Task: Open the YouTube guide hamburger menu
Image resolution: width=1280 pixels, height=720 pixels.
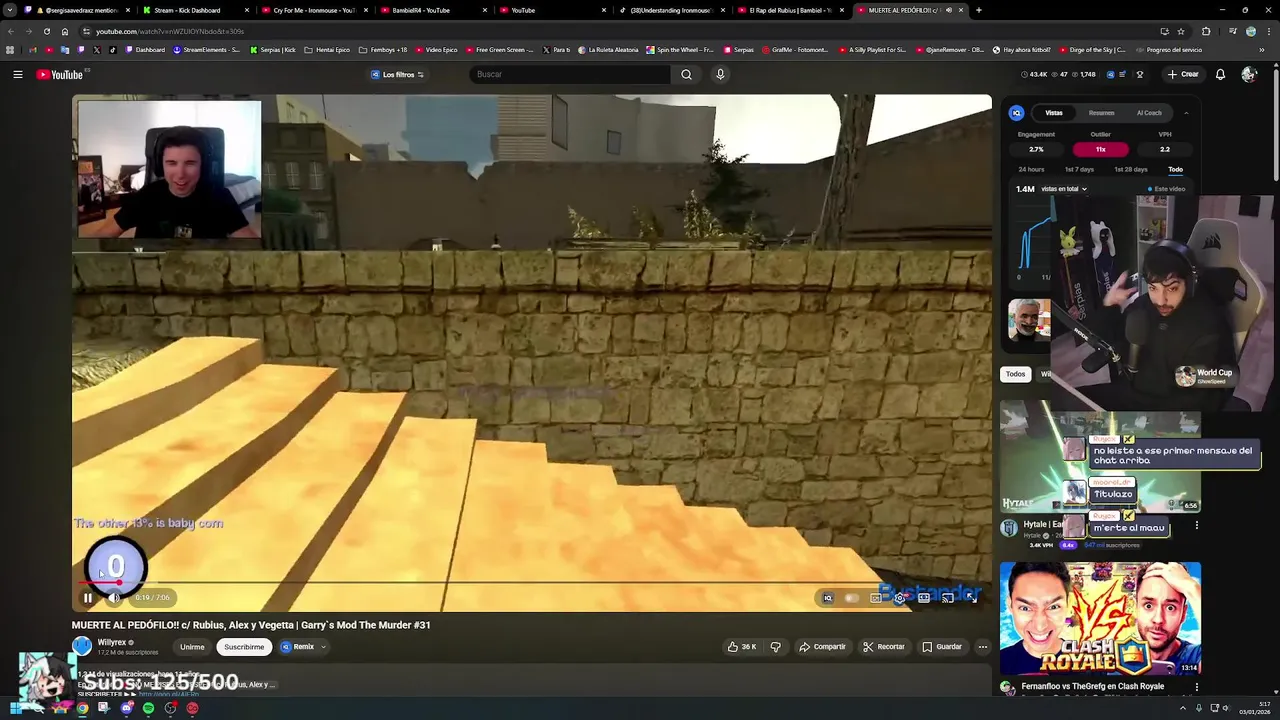Action: point(17,74)
